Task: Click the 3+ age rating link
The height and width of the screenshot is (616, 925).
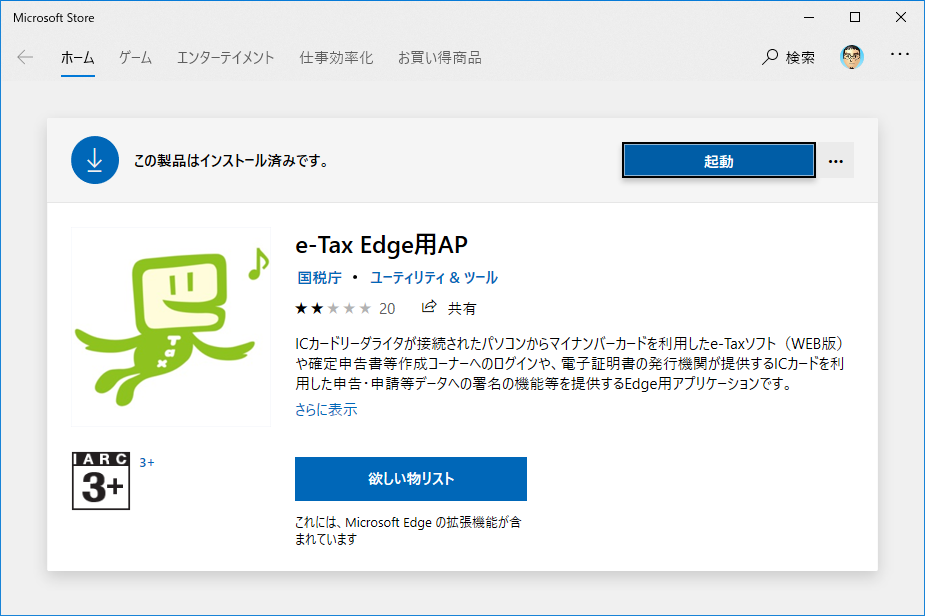Action: pyautogui.click(x=146, y=463)
